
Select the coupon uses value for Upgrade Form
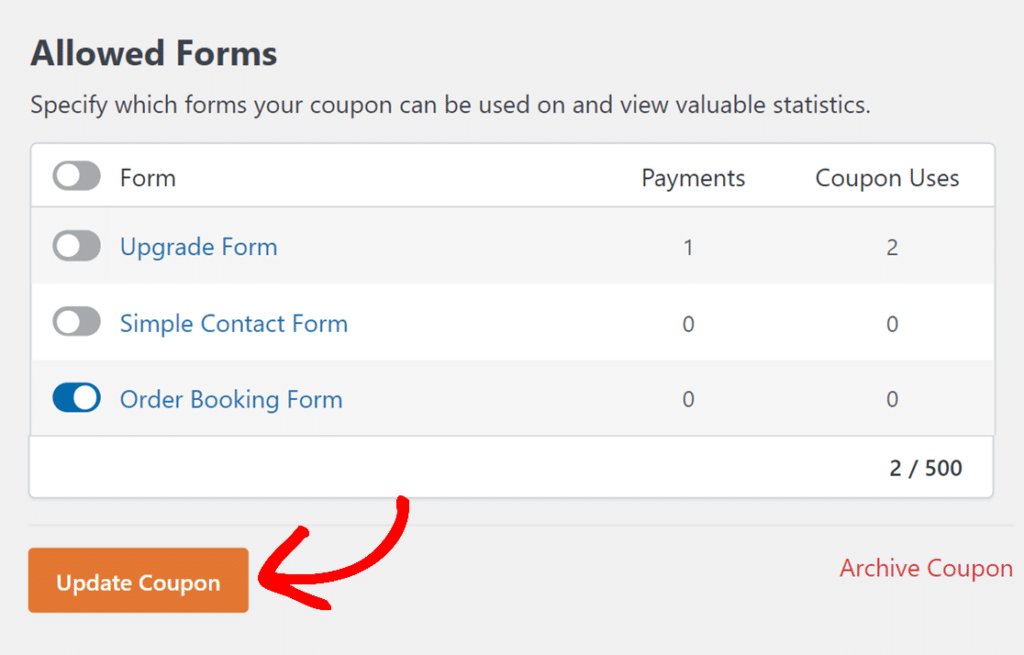(x=891, y=247)
